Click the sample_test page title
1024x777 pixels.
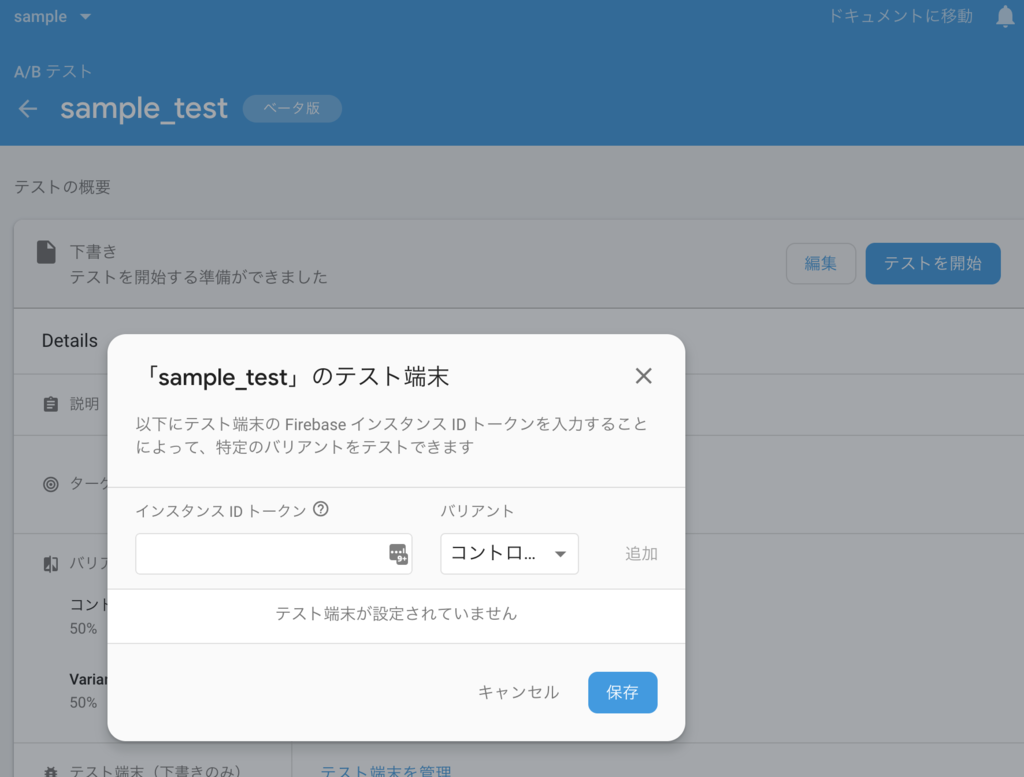pyautogui.click(x=144, y=108)
